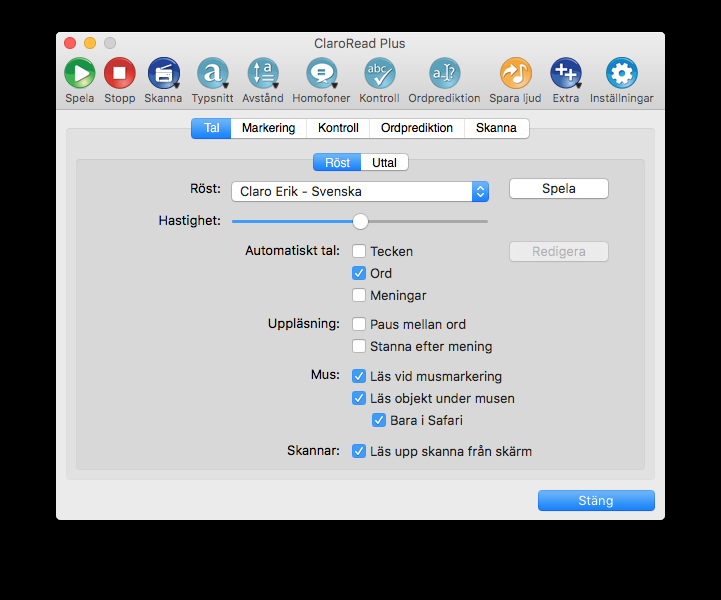
Task: Open the Inställningar gear icon
Action: pos(622,73)
